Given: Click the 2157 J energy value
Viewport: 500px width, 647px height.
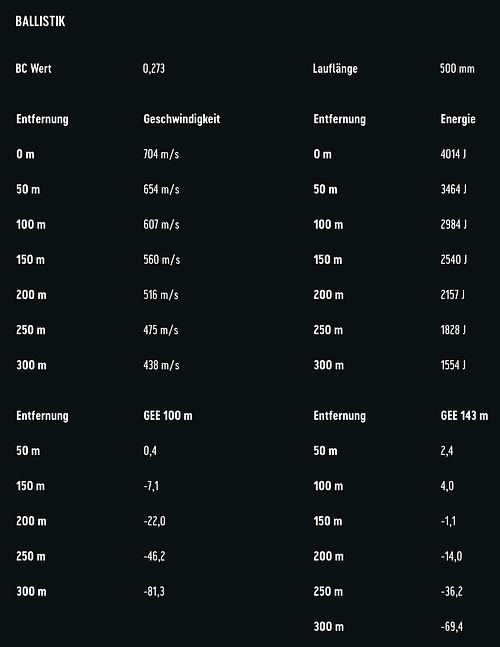Looking at the screenshot, I should (452, 295).
